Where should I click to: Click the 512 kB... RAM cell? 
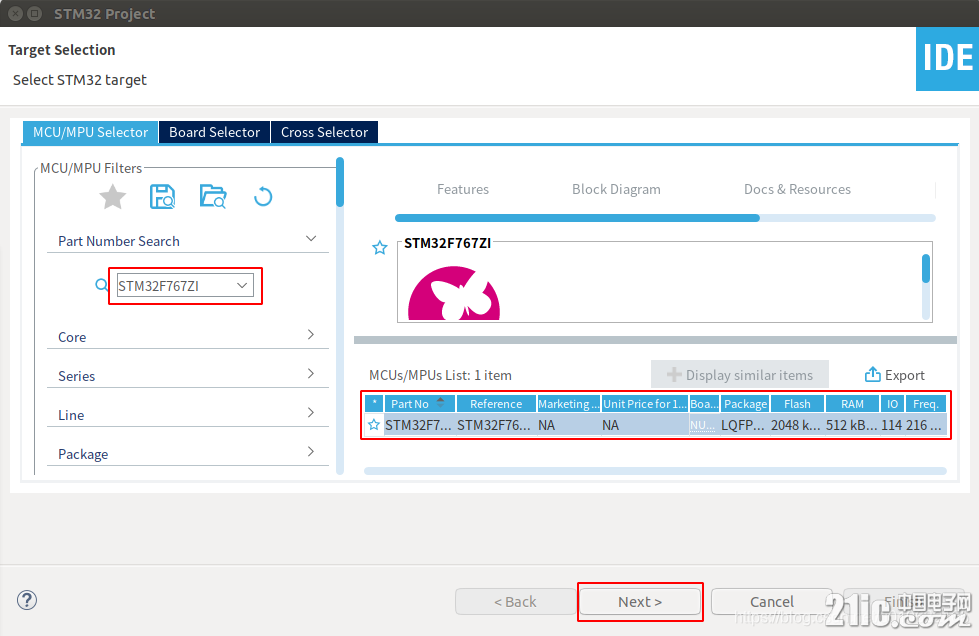pyautogui.click(x=852, y=425)
